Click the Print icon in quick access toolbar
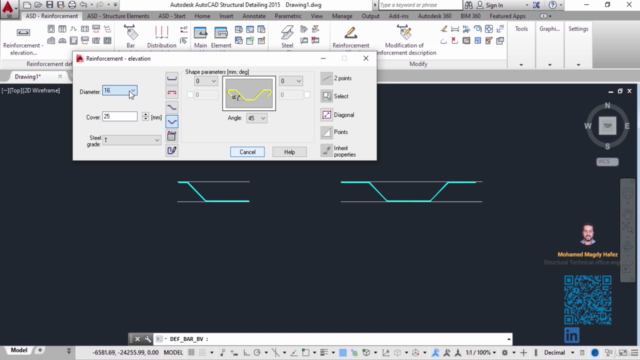The image size is (640, 360). pyautogui.click(x=72, y=5)
